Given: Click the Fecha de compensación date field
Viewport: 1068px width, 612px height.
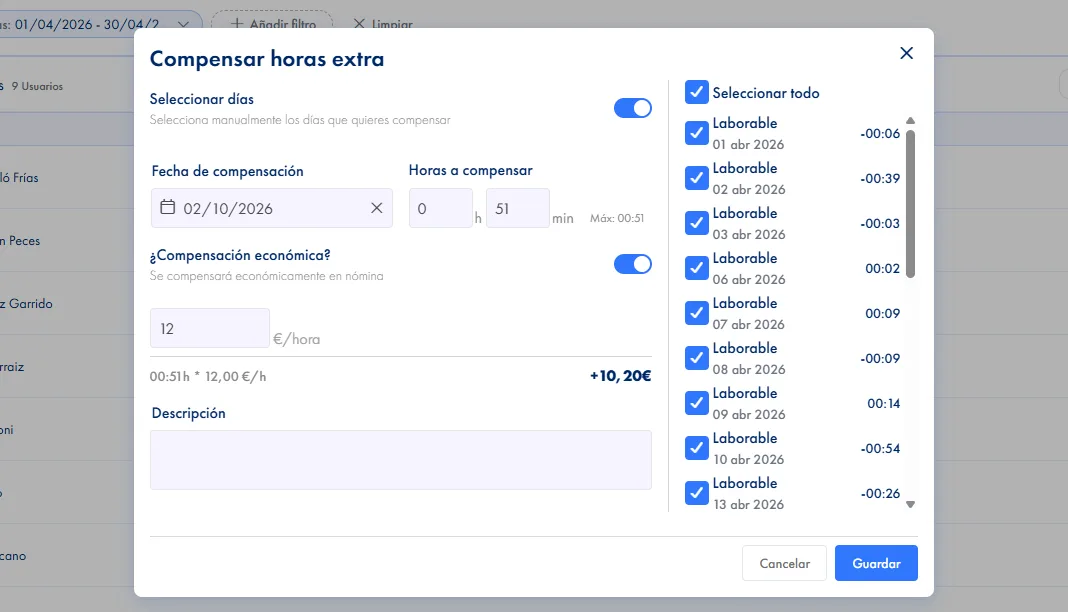Looking at the screenshot, I should tap(272, 208).
